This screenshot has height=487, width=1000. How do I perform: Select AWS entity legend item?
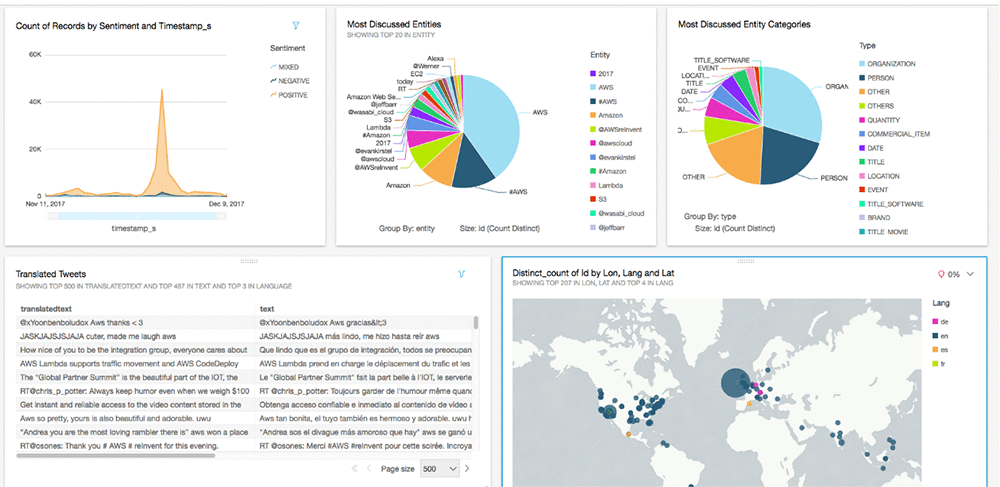tap(601, 87)
